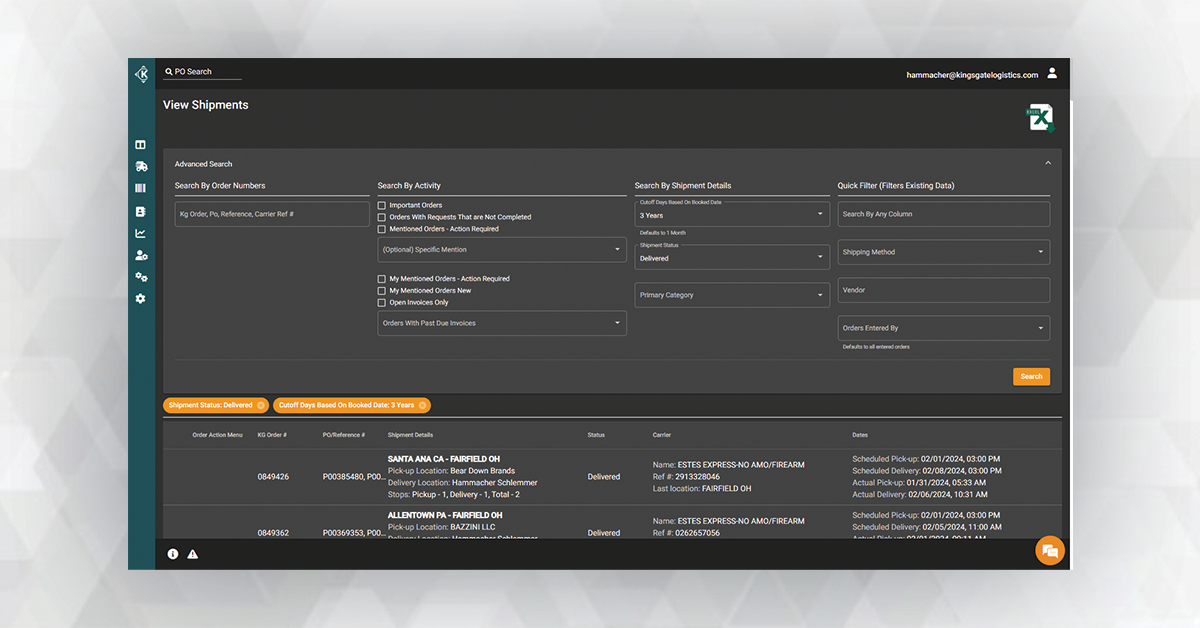Click the user profile icon at top right
This screenshot has height=628, width=1200.
coord(1052,73)
